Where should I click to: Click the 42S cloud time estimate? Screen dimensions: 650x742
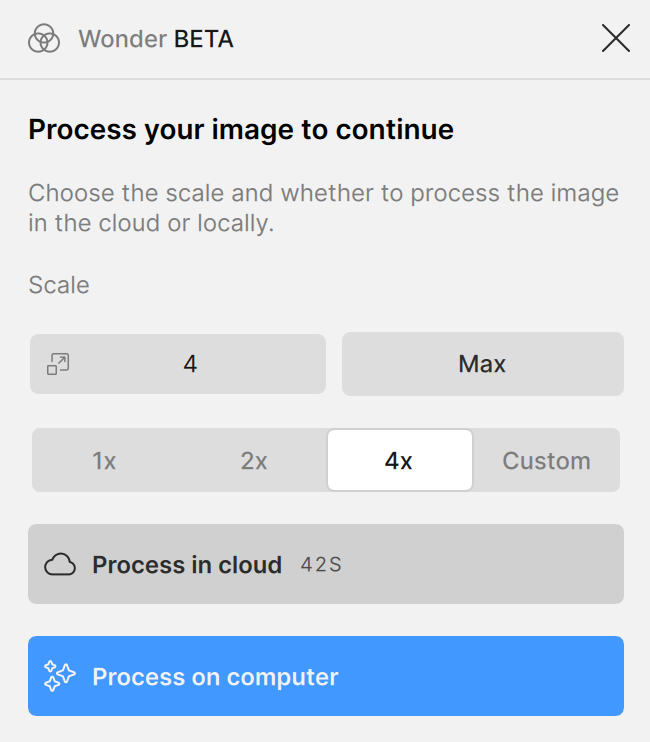[x=321, y=565]
